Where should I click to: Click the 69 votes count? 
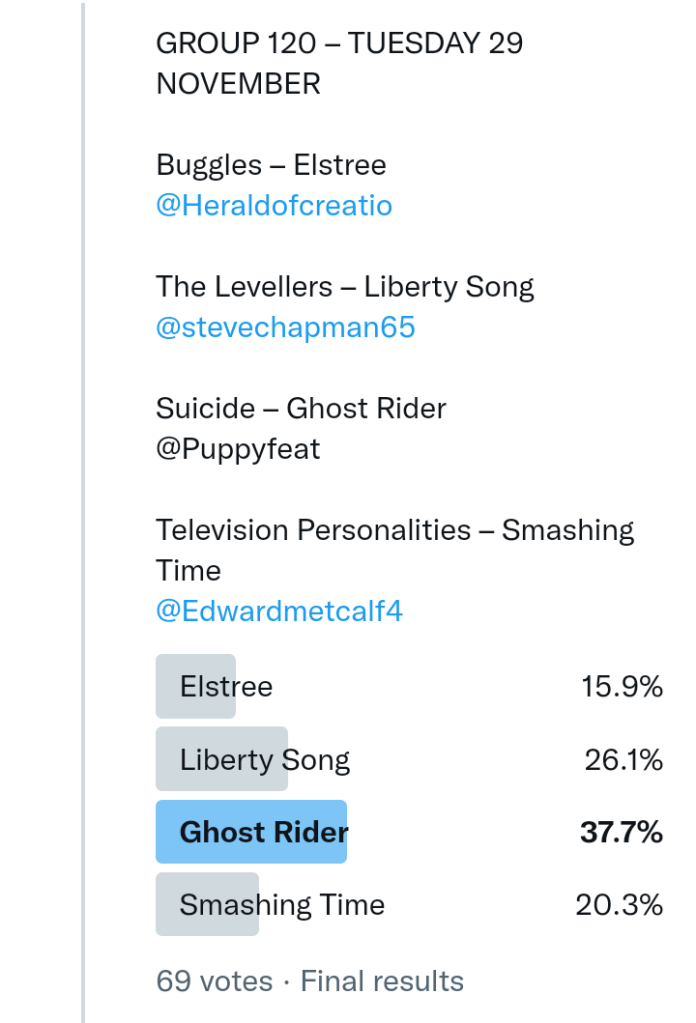pyautogui.click(x=214, y=981)
